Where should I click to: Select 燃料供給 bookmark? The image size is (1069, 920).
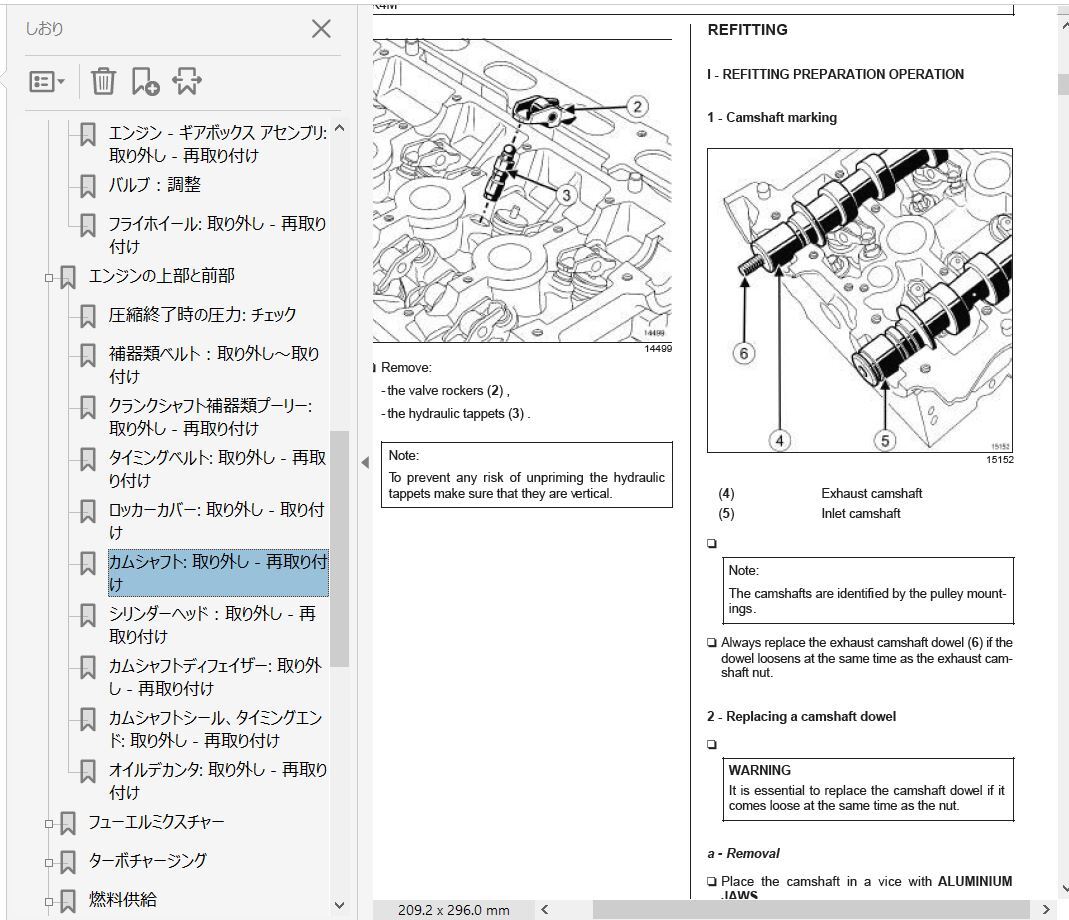click(123, 900)
